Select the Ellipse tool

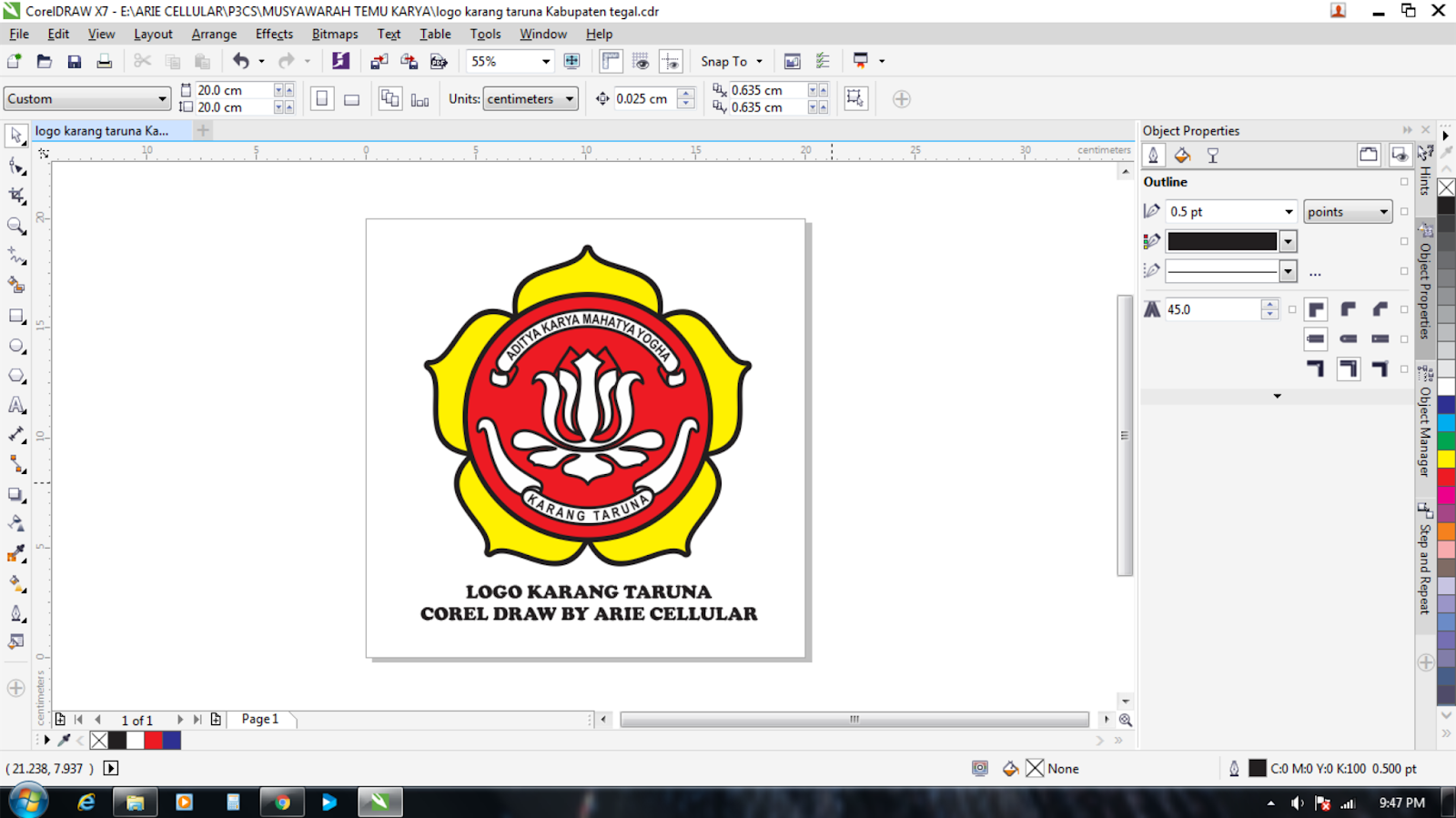(x=16, y=346)
